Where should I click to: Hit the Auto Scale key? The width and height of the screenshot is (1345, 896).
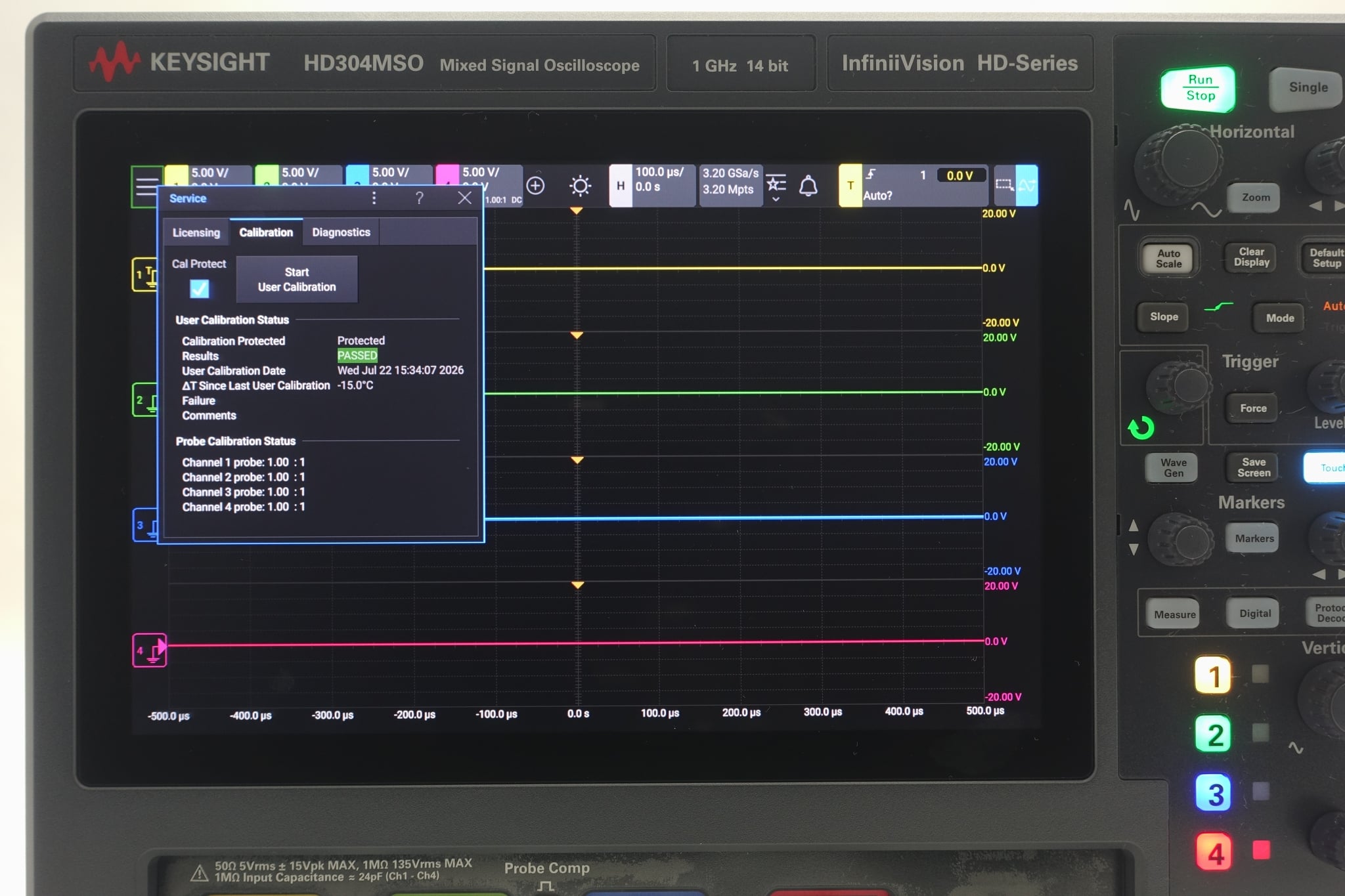[x=1168, y=258]
